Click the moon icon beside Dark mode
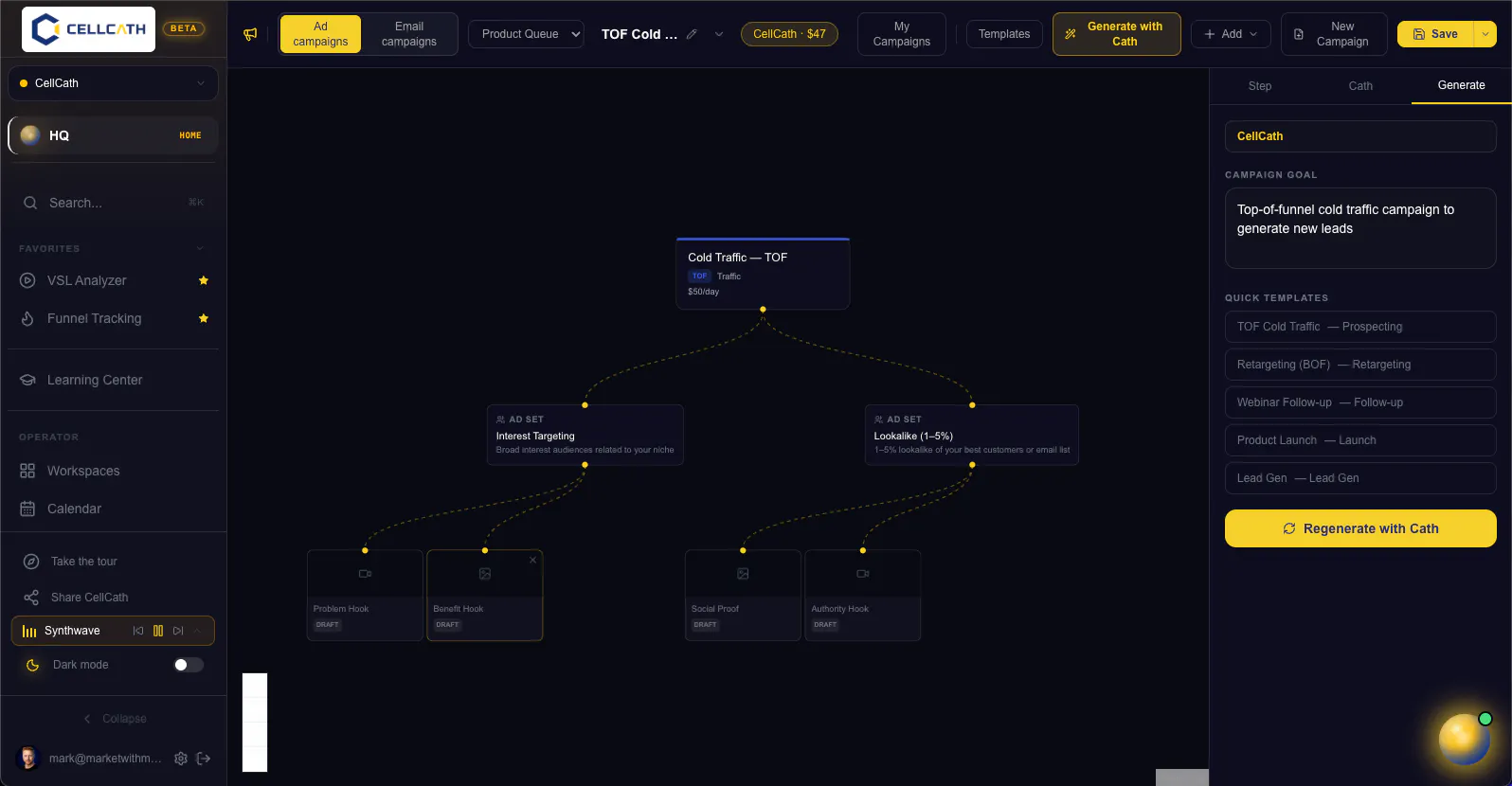 (32, 665)
